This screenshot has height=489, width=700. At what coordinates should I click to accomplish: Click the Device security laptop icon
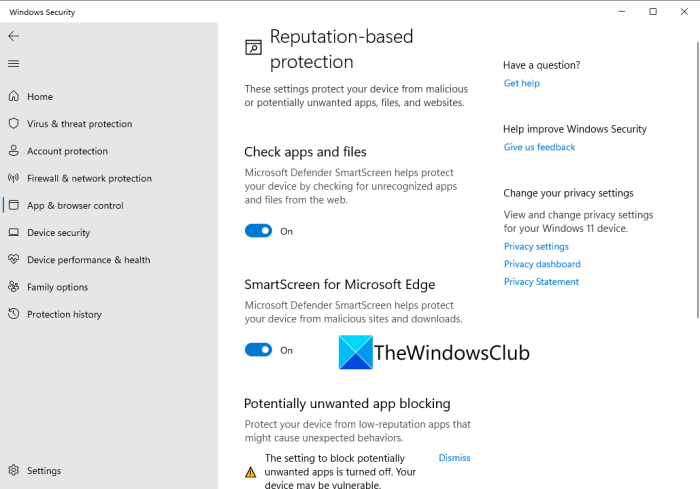coord(14,232)
